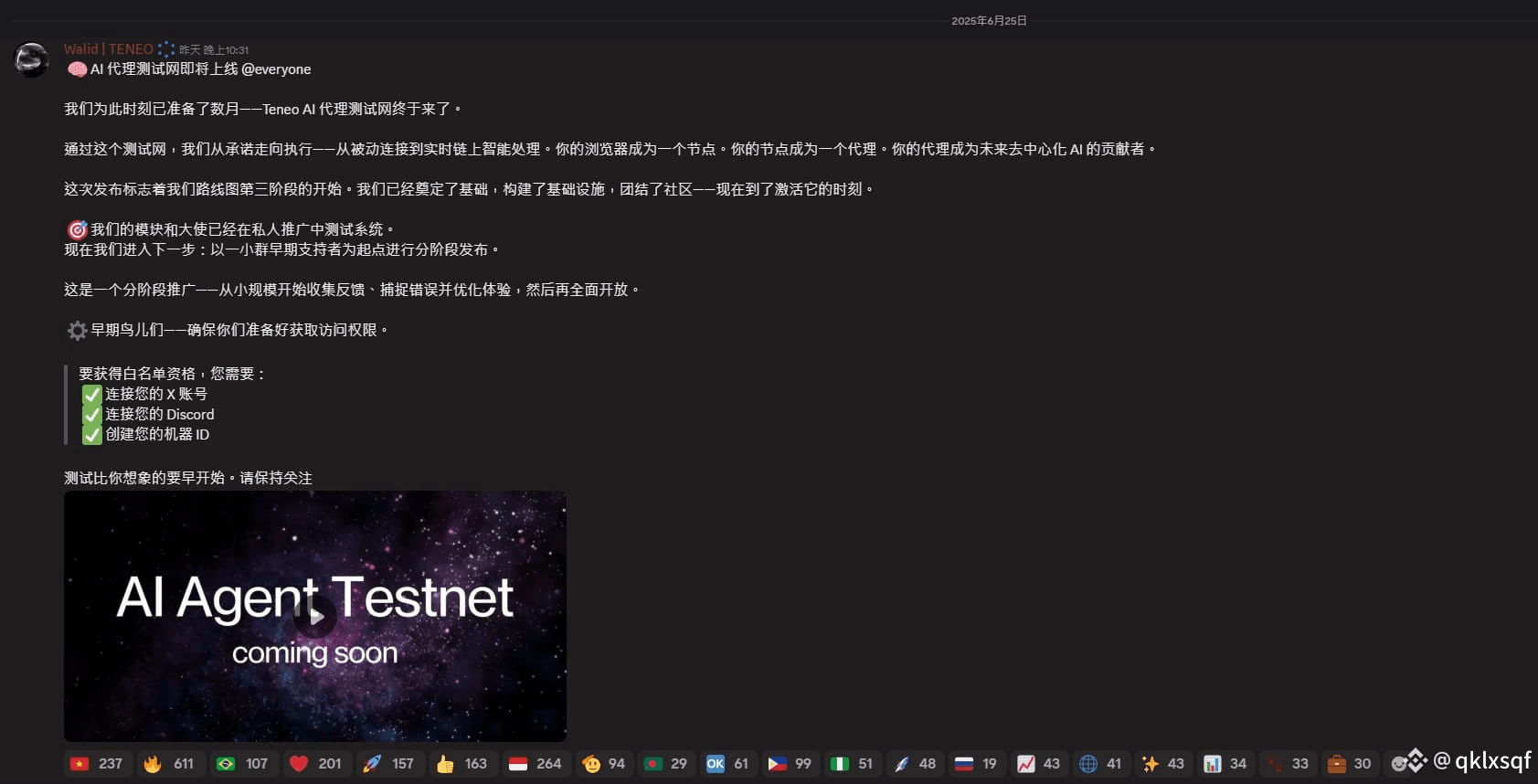Screen dimensions: 1538x784
Task: Add the OK reaction with 61
Action: pos(729,764)
